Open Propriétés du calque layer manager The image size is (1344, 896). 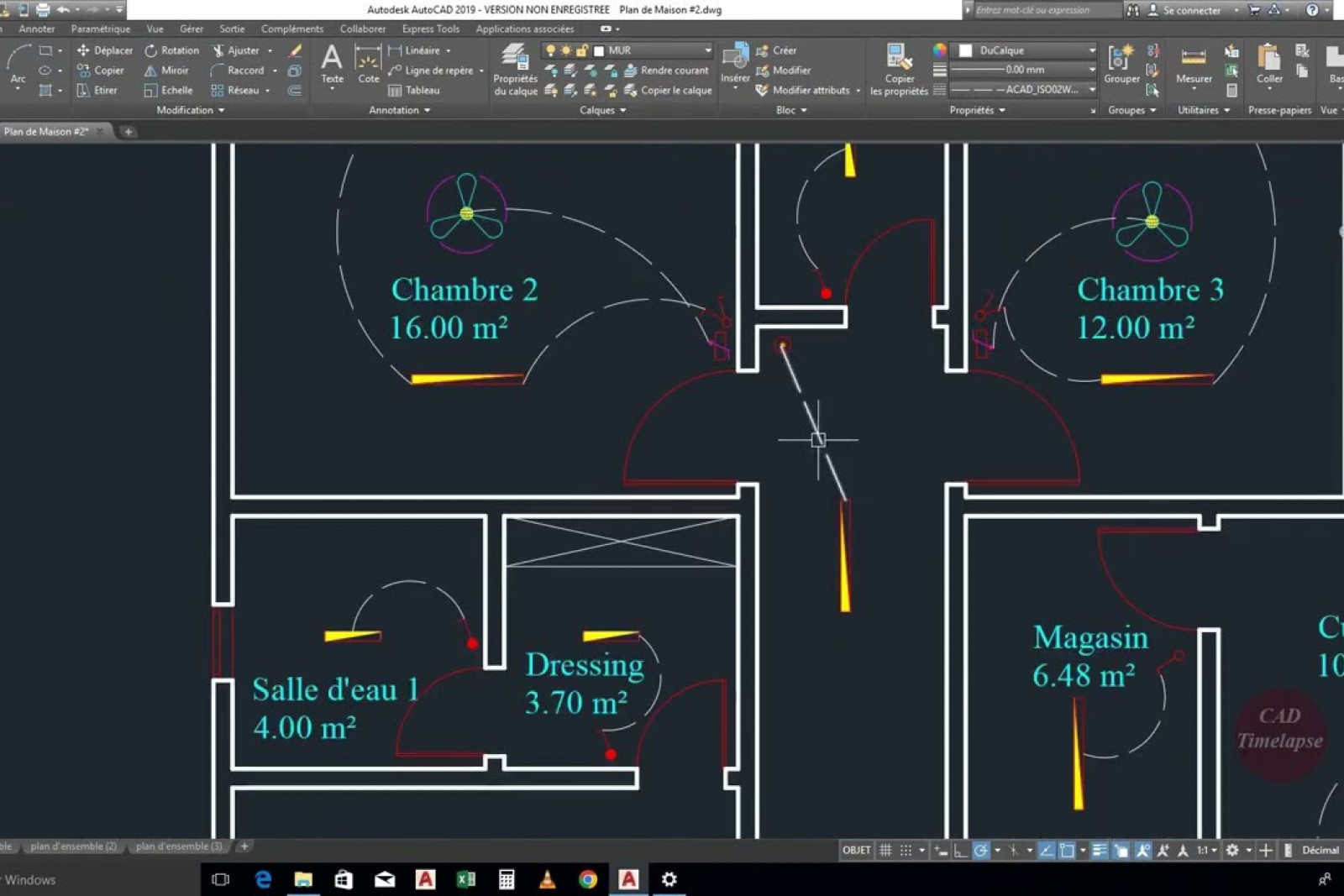tap(515, 69)
